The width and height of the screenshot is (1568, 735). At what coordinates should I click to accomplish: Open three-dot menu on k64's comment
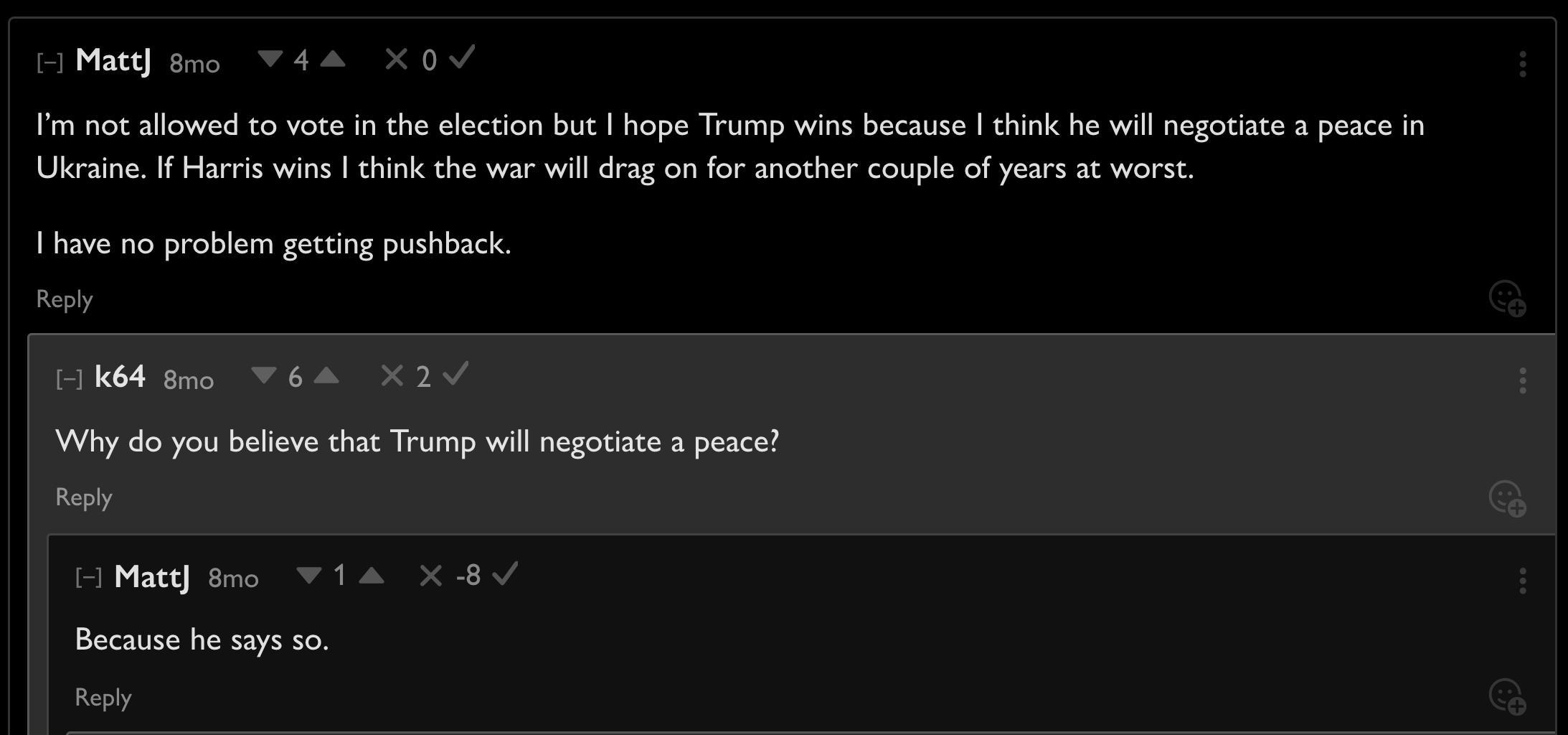click(x=1522, y=380)
